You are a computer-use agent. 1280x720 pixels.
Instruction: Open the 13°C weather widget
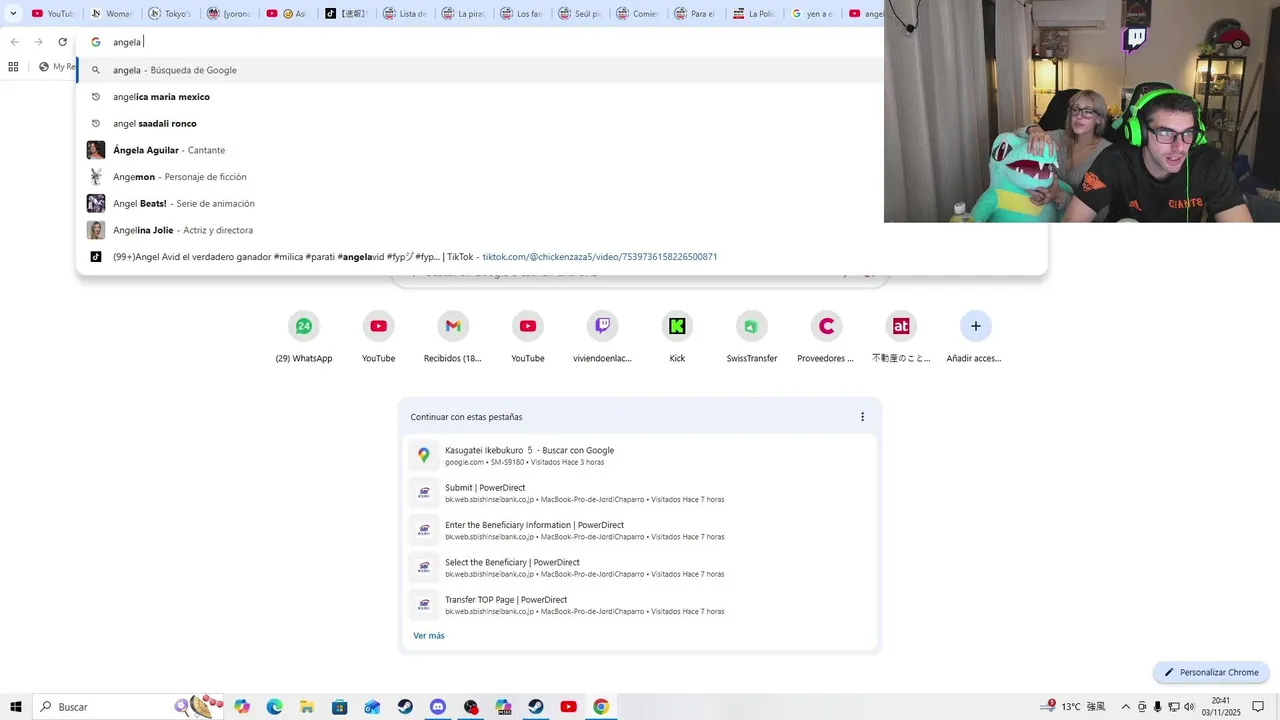1071,707
